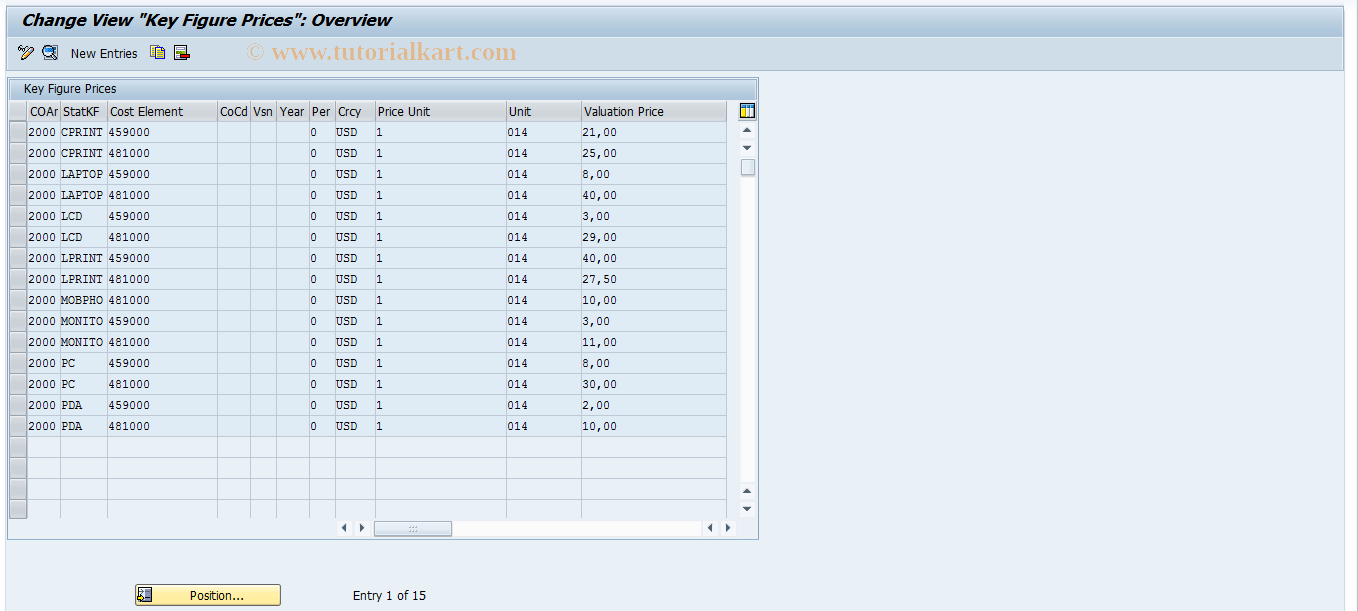Viewport: 1358px width, 611px height.
Task: Click the Valuation Price column header
Action: (x=654, y=111)
